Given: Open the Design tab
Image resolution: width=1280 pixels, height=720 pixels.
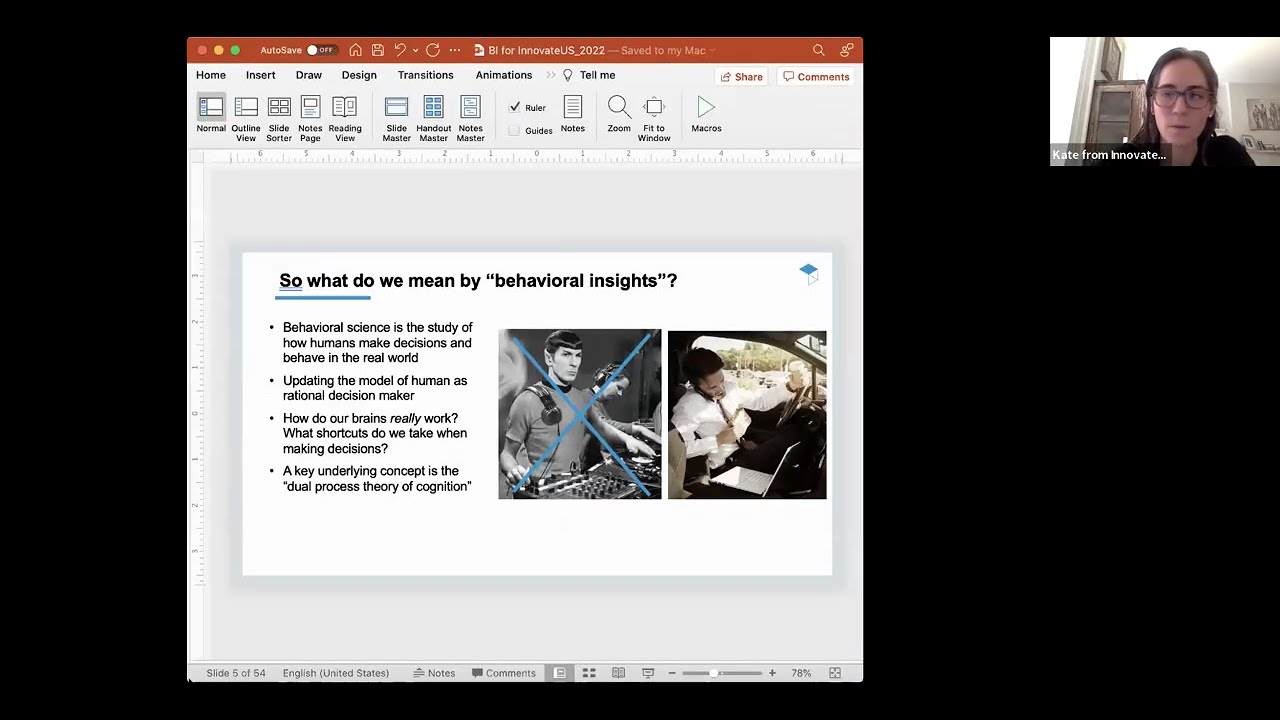Looking at the screenshot, I should point(359,75).
